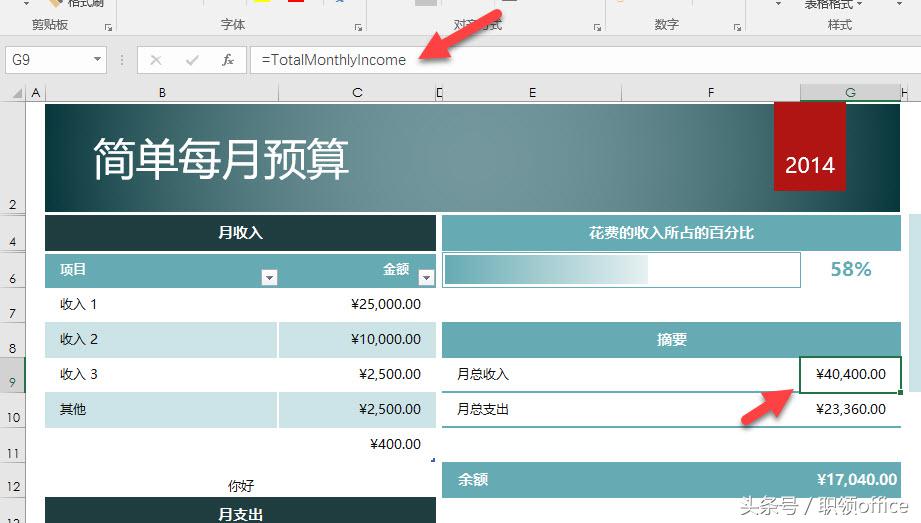Click inside the Name Box showing G9

(x=48, y=60)
